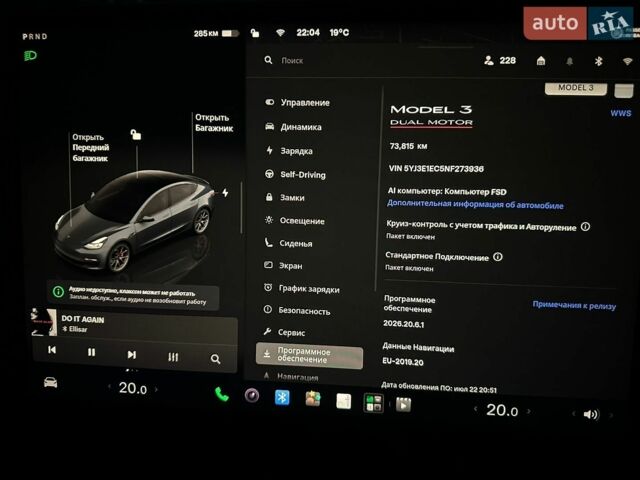Tap Открыть Передний багажник
640x480 pixels.
[90, 147]
